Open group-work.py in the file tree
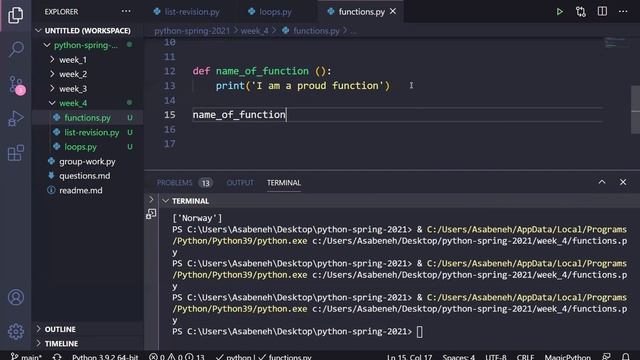Viewport: 640px width, 360px height. [x=87, y=161]
